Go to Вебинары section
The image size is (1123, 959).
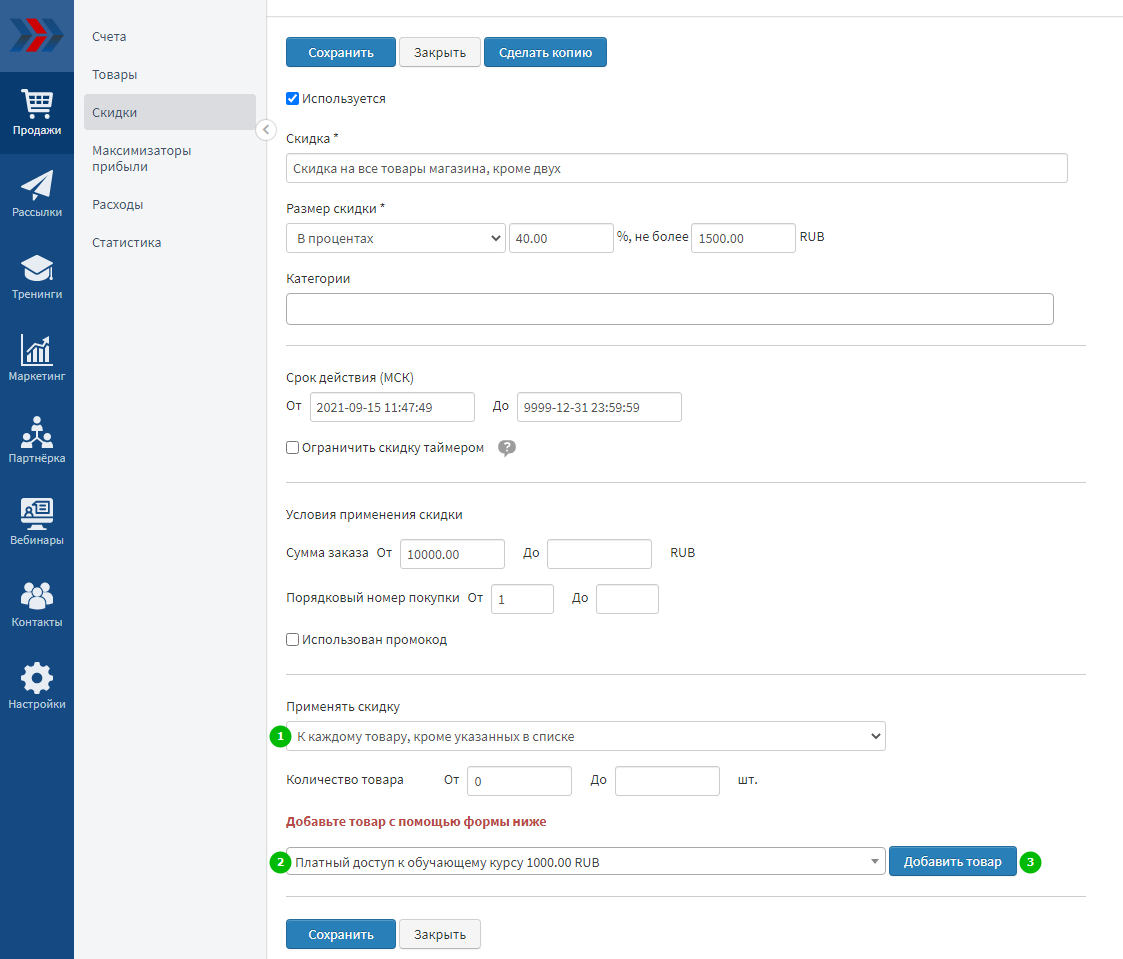(37, 522)
